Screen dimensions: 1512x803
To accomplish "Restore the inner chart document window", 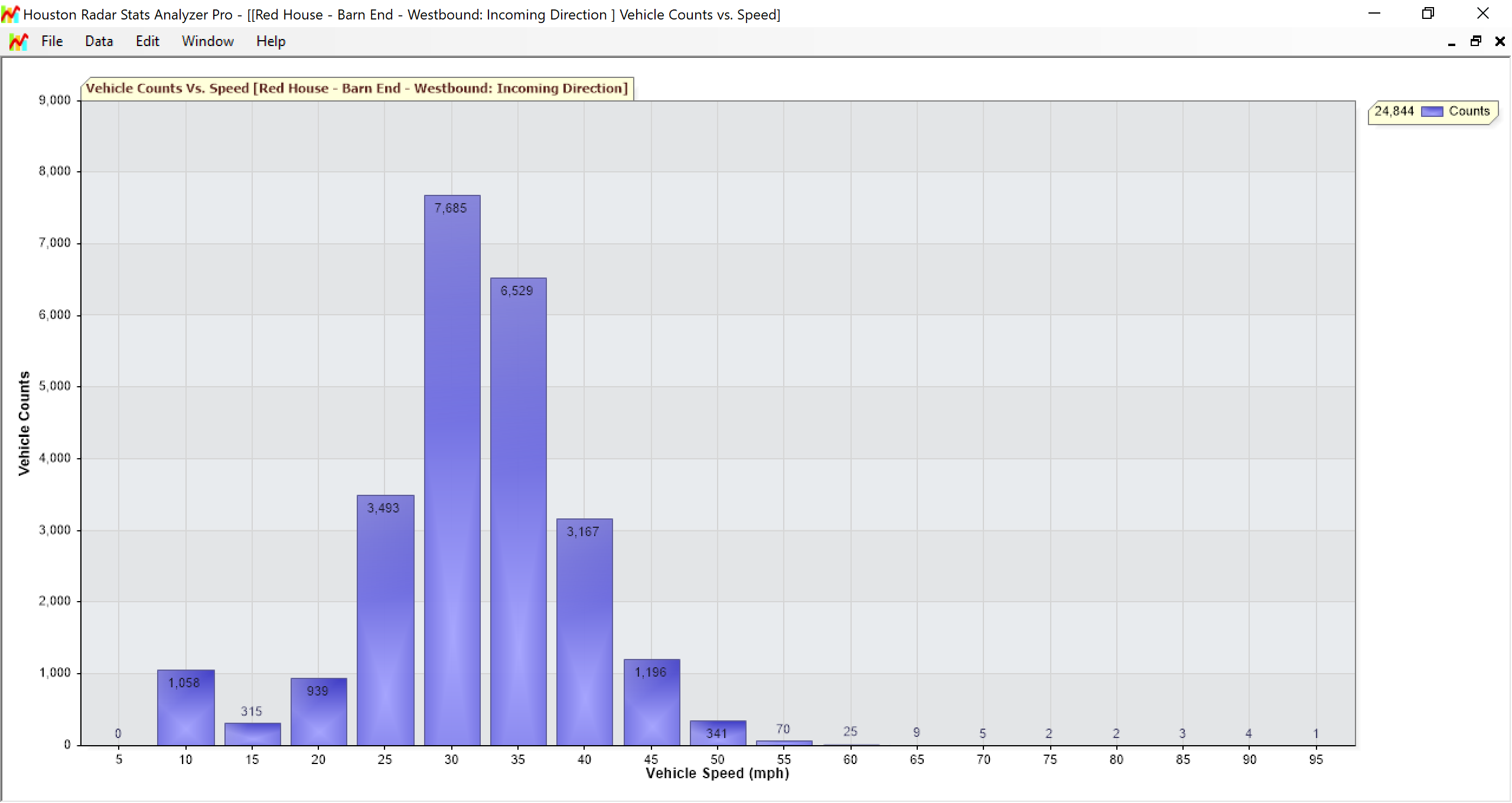I will click(x=1476, y=41).
